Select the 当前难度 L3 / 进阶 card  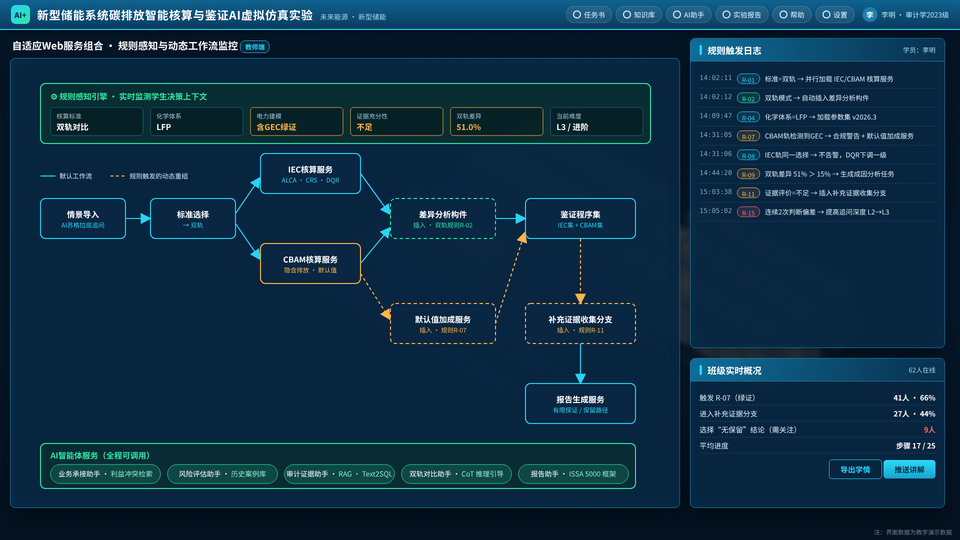[x=596, y=121]
